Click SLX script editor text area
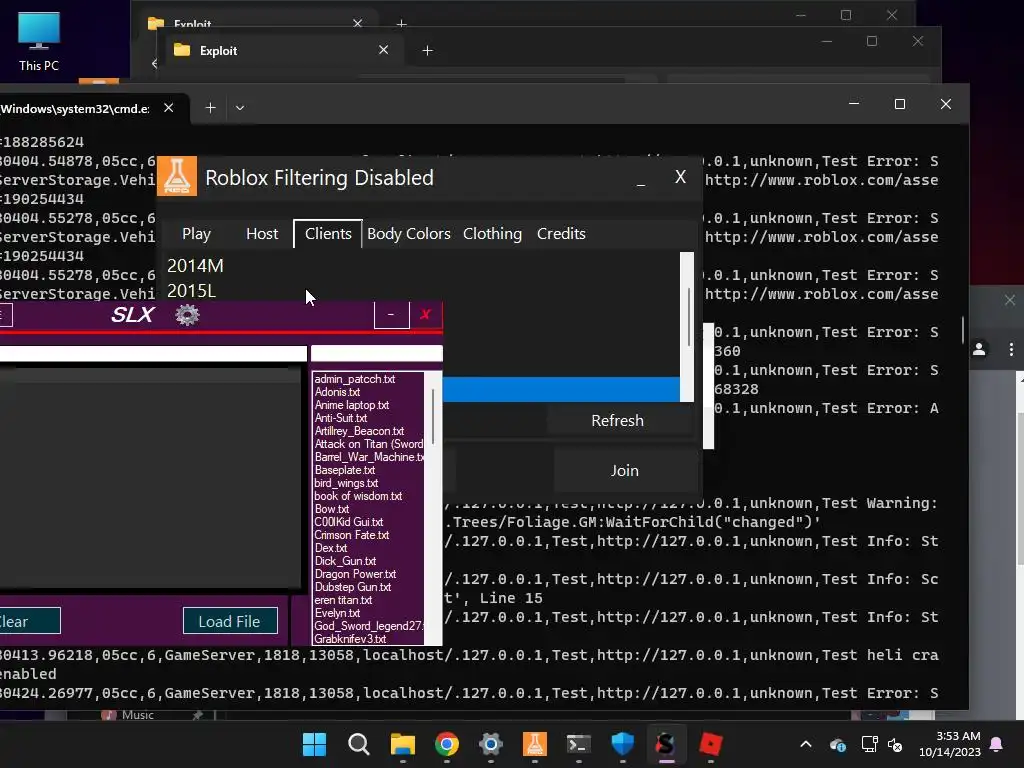 coord(150,477)
